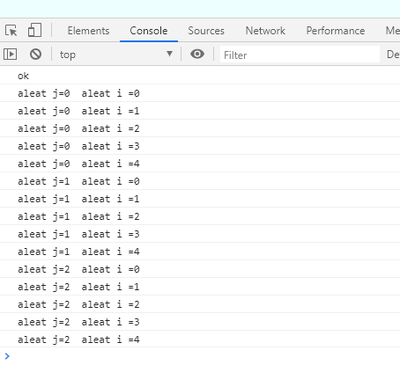This screenshot has width=400, height=365.
Task: Select log line 'aleat j=1 aleat i =1'
Action: coord(200,199)
